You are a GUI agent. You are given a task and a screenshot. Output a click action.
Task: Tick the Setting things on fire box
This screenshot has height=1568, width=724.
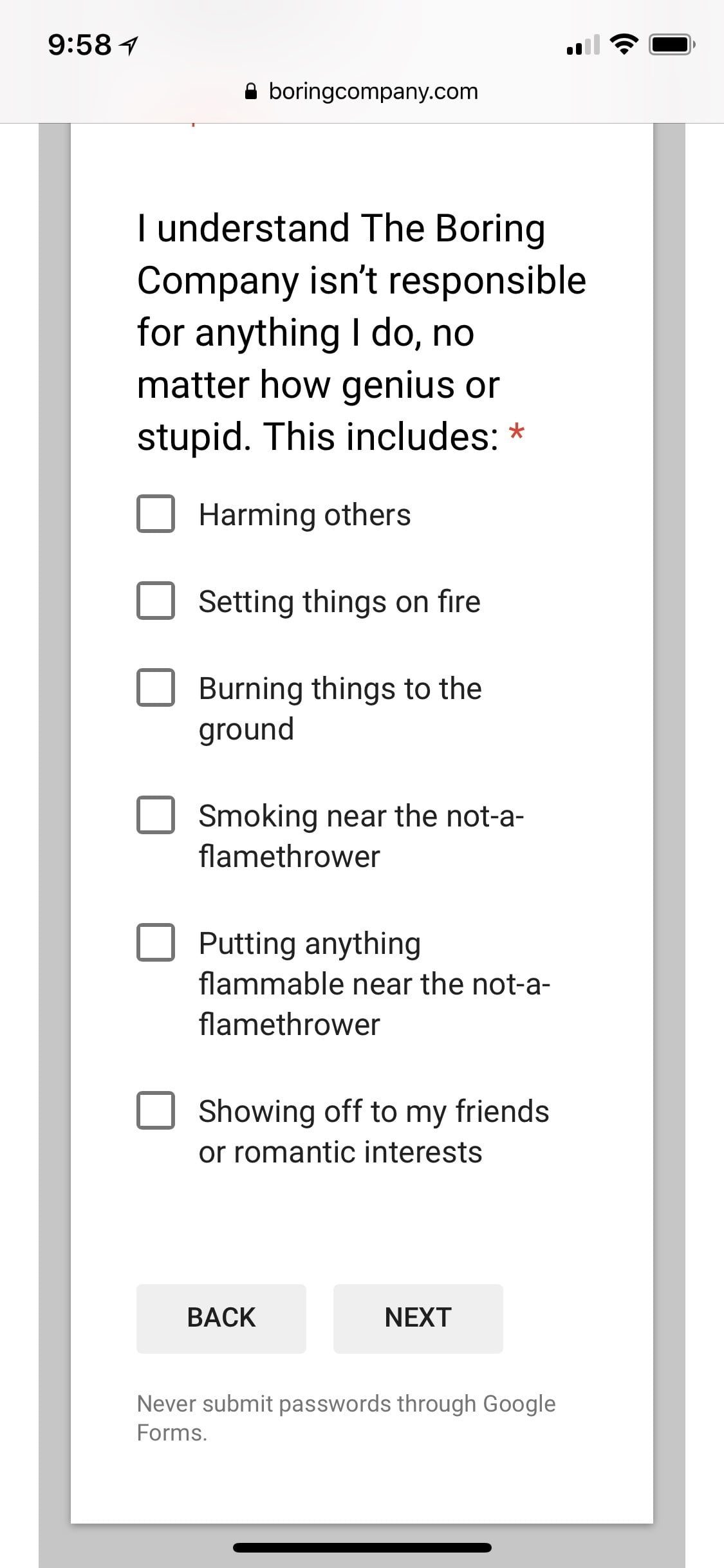tap(155, 601)
